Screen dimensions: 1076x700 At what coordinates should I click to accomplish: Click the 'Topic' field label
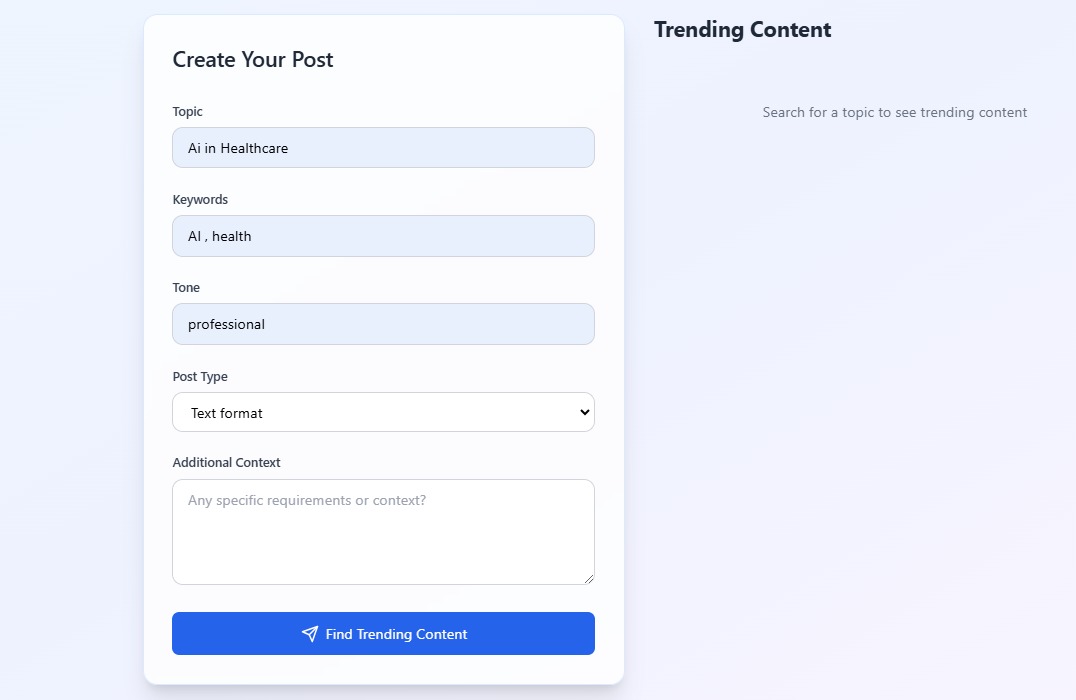(188, 112)
